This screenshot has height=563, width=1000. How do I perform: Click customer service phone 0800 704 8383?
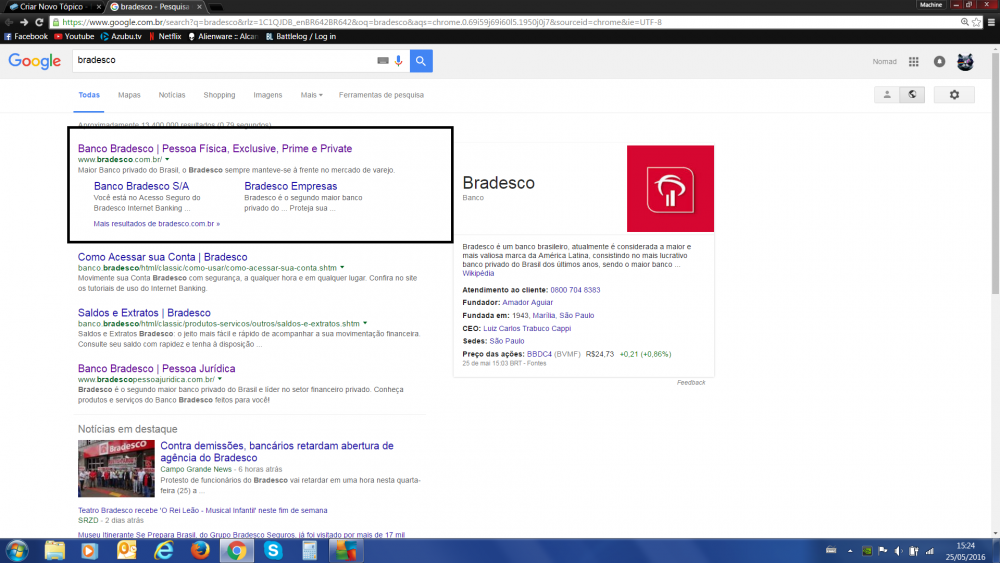(x=575, y=289)
